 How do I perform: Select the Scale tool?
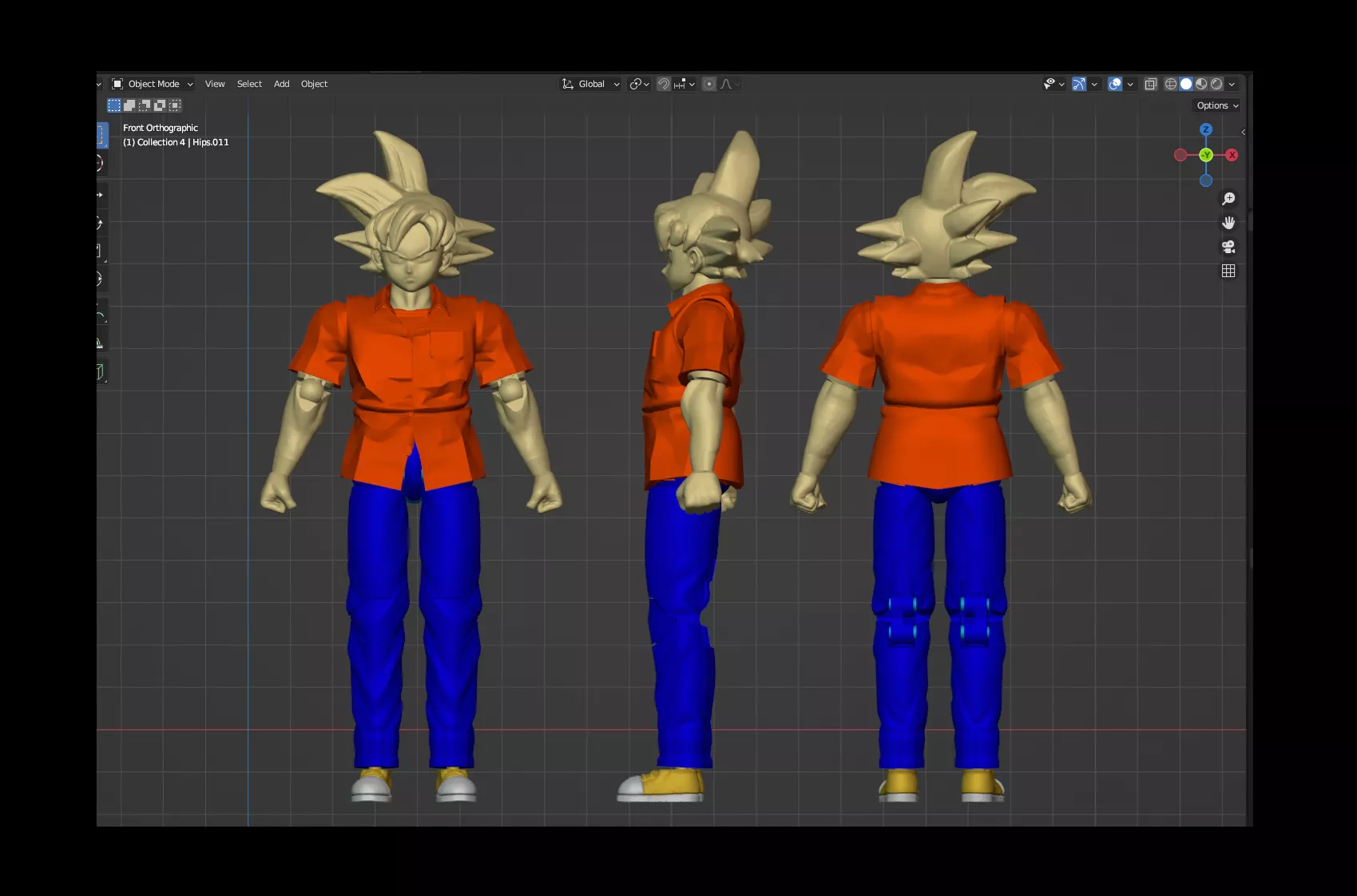coord(101,252)
